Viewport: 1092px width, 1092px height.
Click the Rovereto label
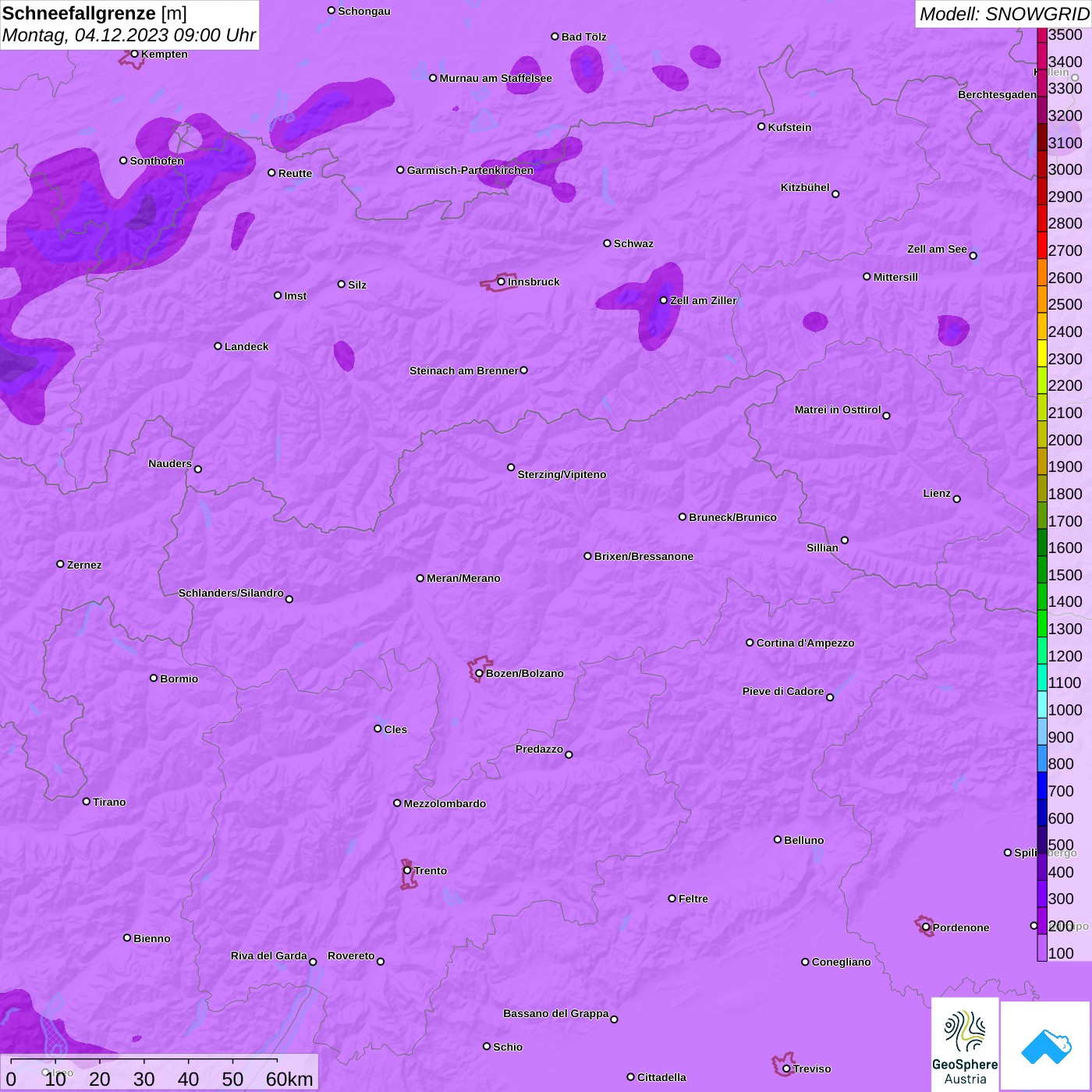click(x=351, y=955)
